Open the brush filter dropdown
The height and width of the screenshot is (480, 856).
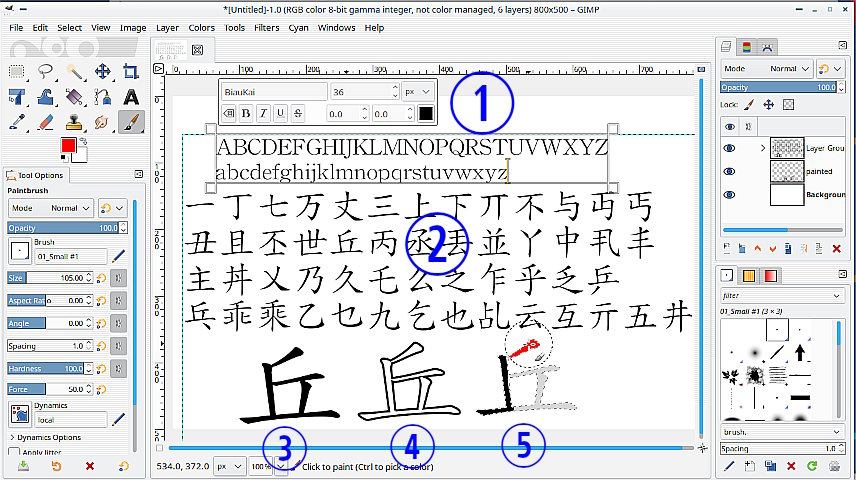tap(782, 295)
